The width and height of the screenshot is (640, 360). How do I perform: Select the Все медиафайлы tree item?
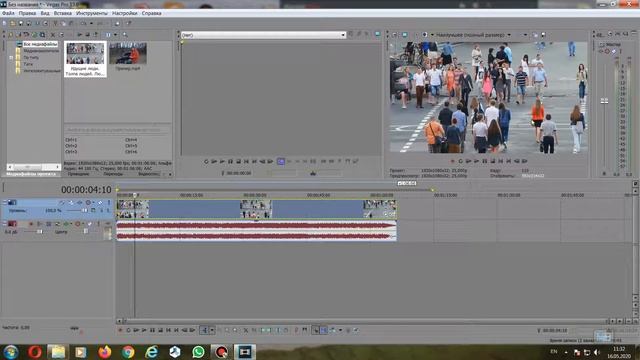point(40,44)
